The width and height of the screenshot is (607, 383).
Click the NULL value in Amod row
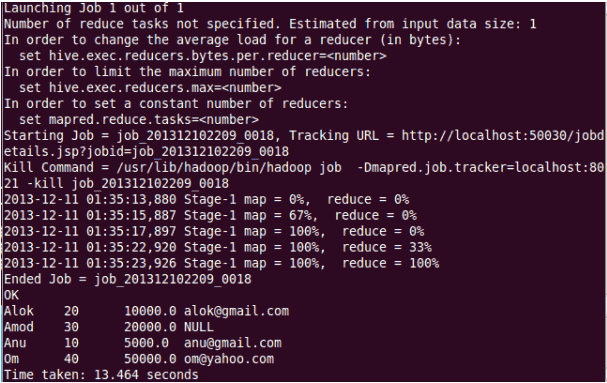pos(199,327)
